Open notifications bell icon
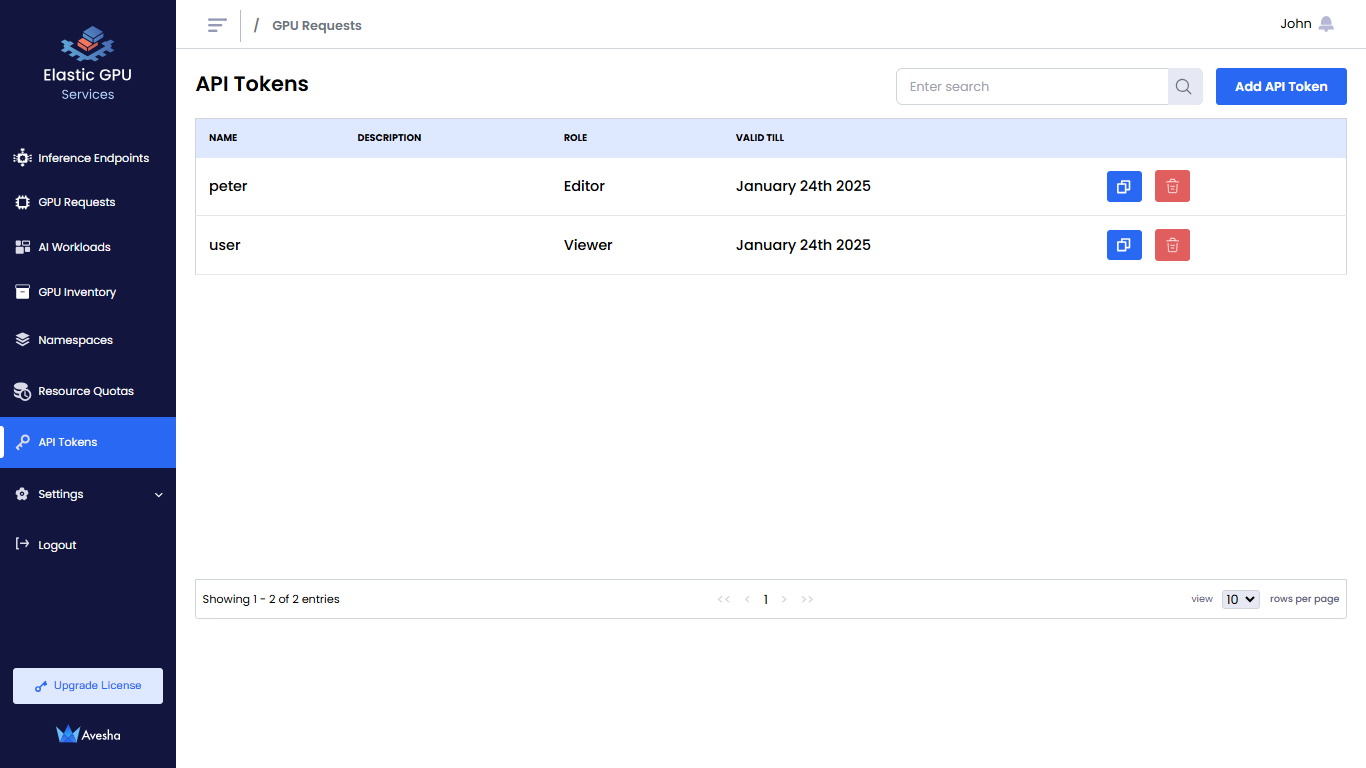This screenshot has height=768, width=1366. (x=1326, y=24)
